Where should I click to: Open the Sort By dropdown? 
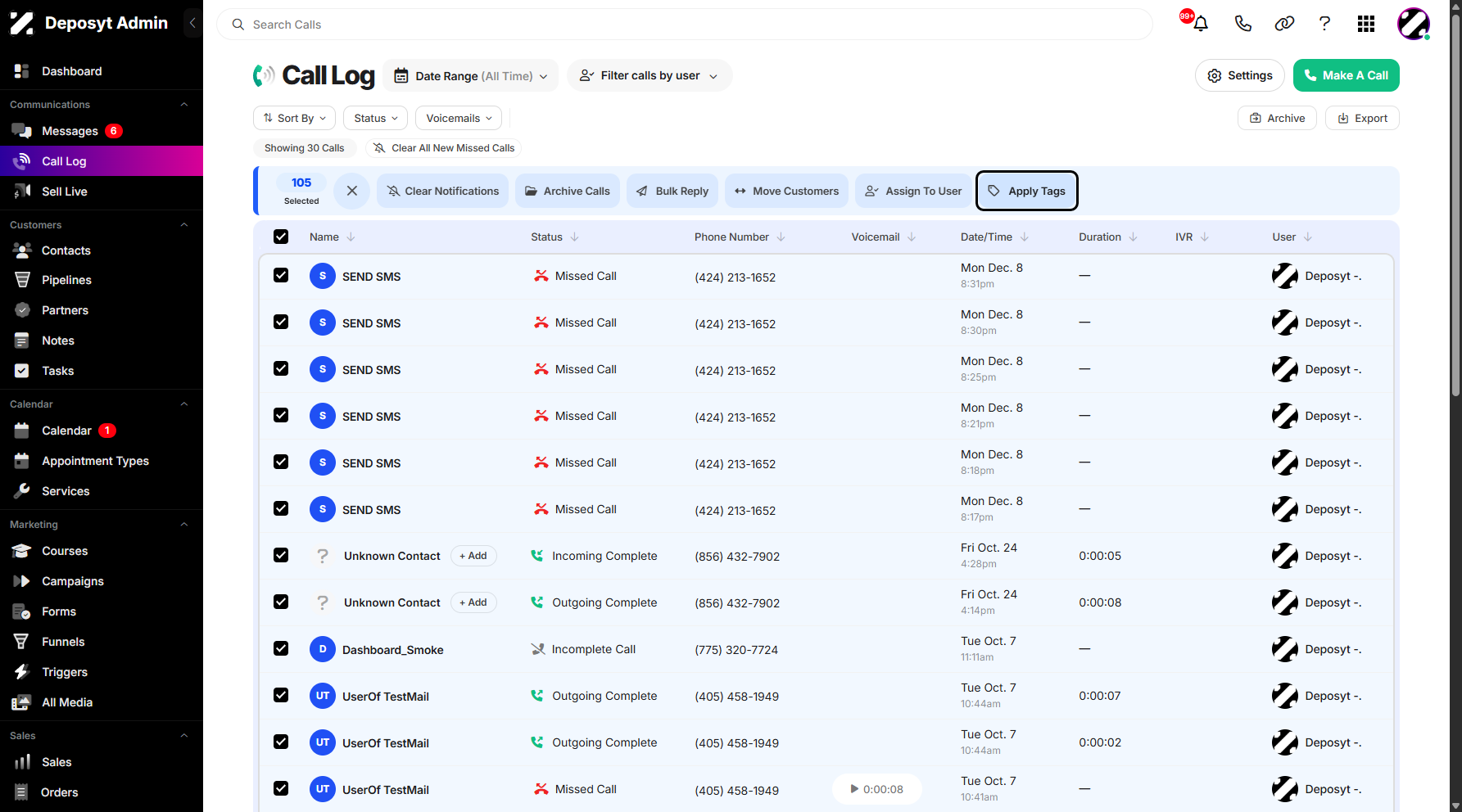tap(295, 118)
